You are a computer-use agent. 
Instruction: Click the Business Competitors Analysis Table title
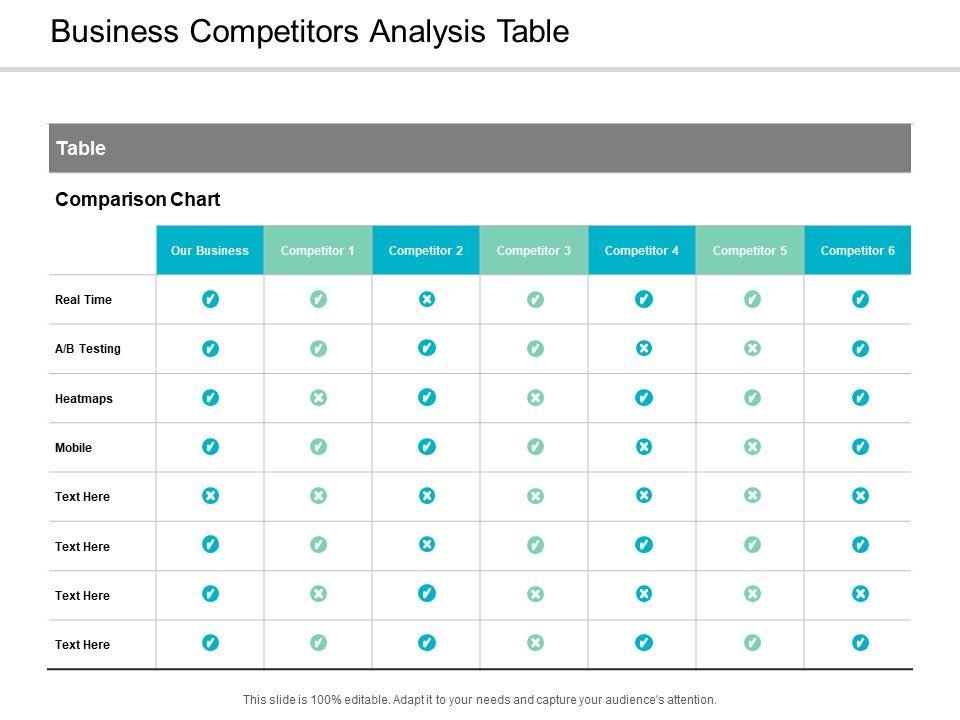pos(310,32)
